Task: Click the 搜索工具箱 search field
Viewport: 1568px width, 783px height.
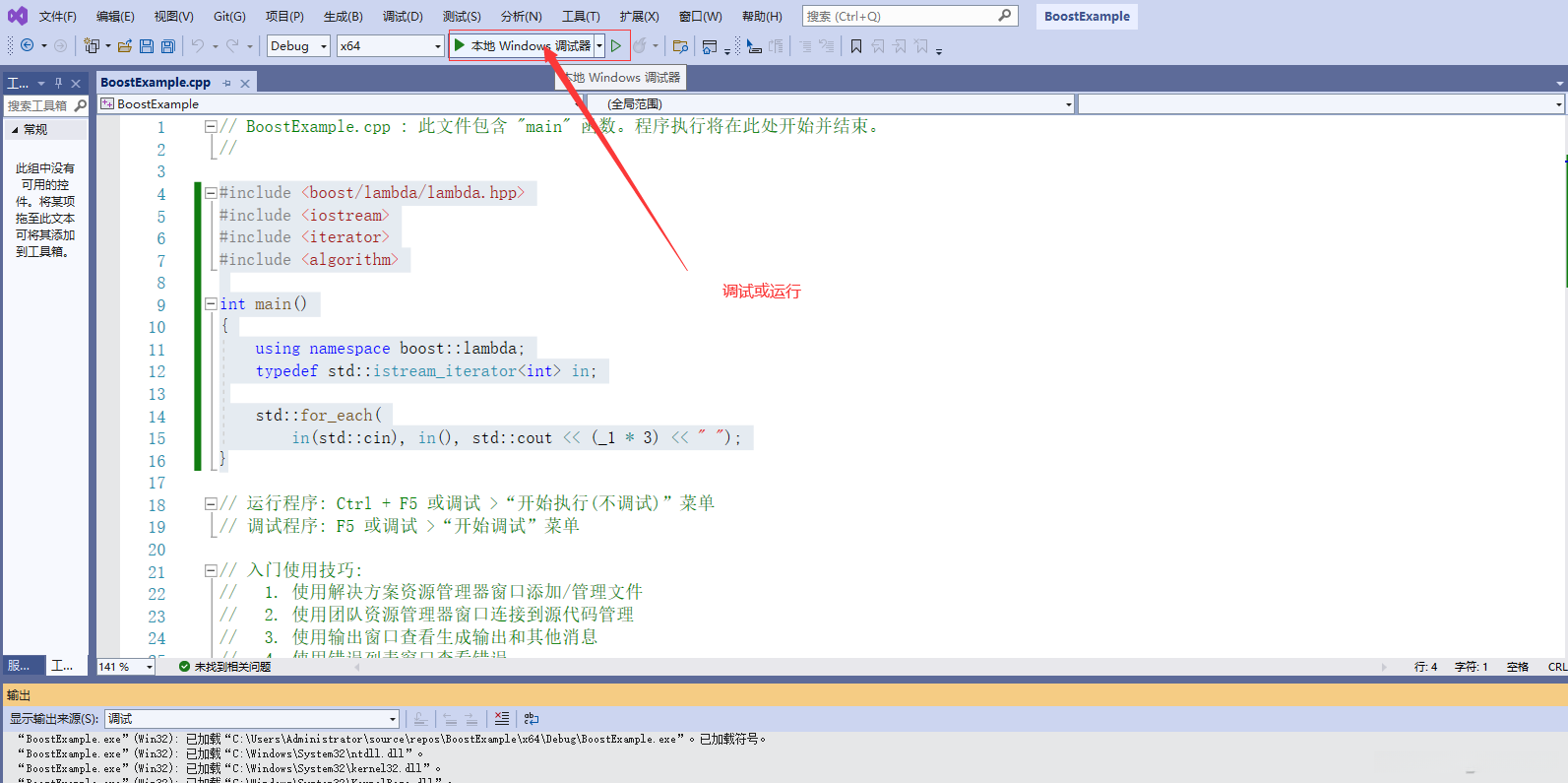Action: 37,105
